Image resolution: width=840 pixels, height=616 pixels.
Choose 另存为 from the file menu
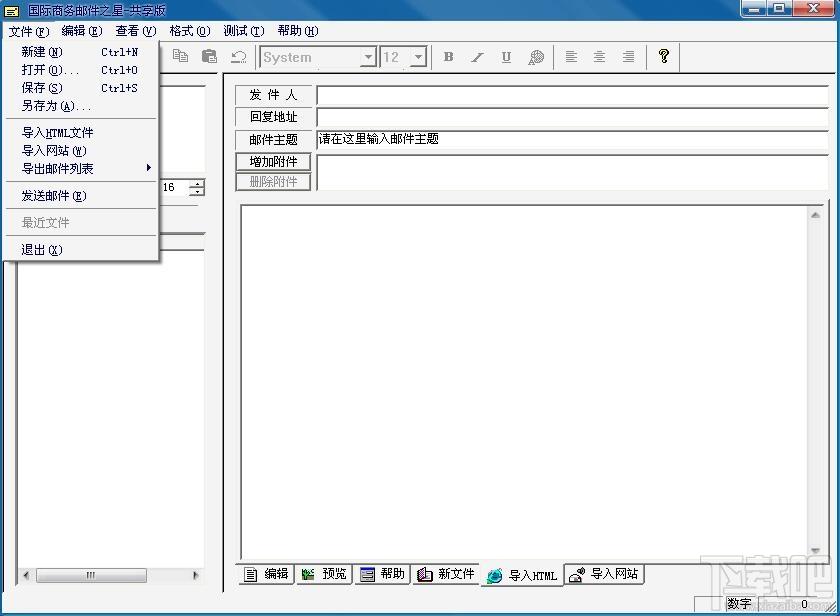(x=80, y=106)
